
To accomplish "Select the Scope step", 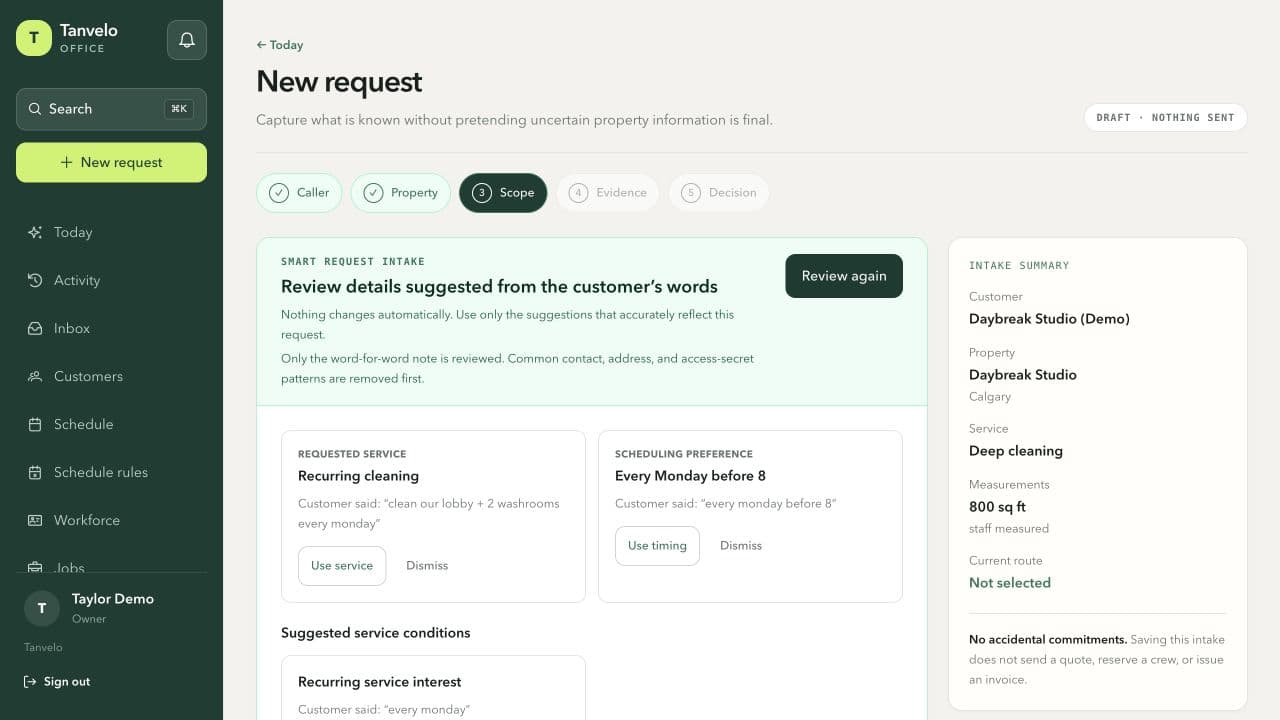I will (x=503, y=193).
